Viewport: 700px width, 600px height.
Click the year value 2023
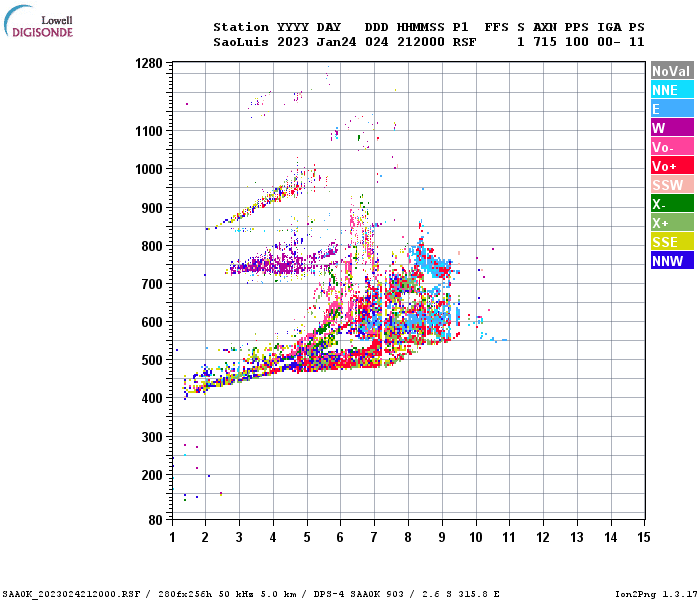coord(293,42)
